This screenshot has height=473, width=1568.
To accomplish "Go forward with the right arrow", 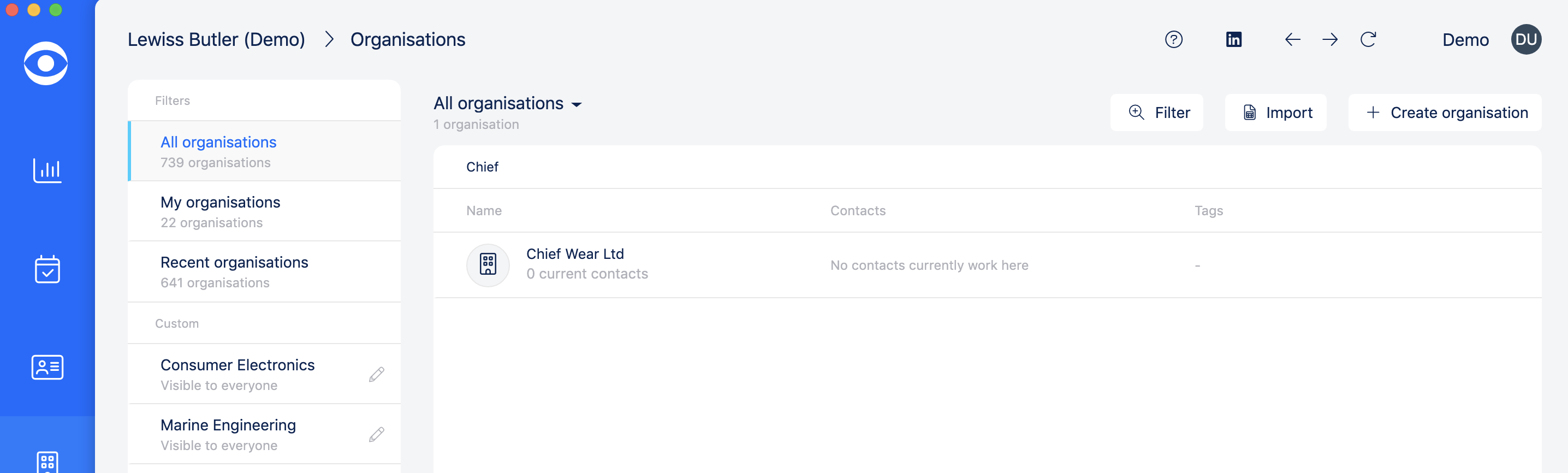I will click(1330, 39).
